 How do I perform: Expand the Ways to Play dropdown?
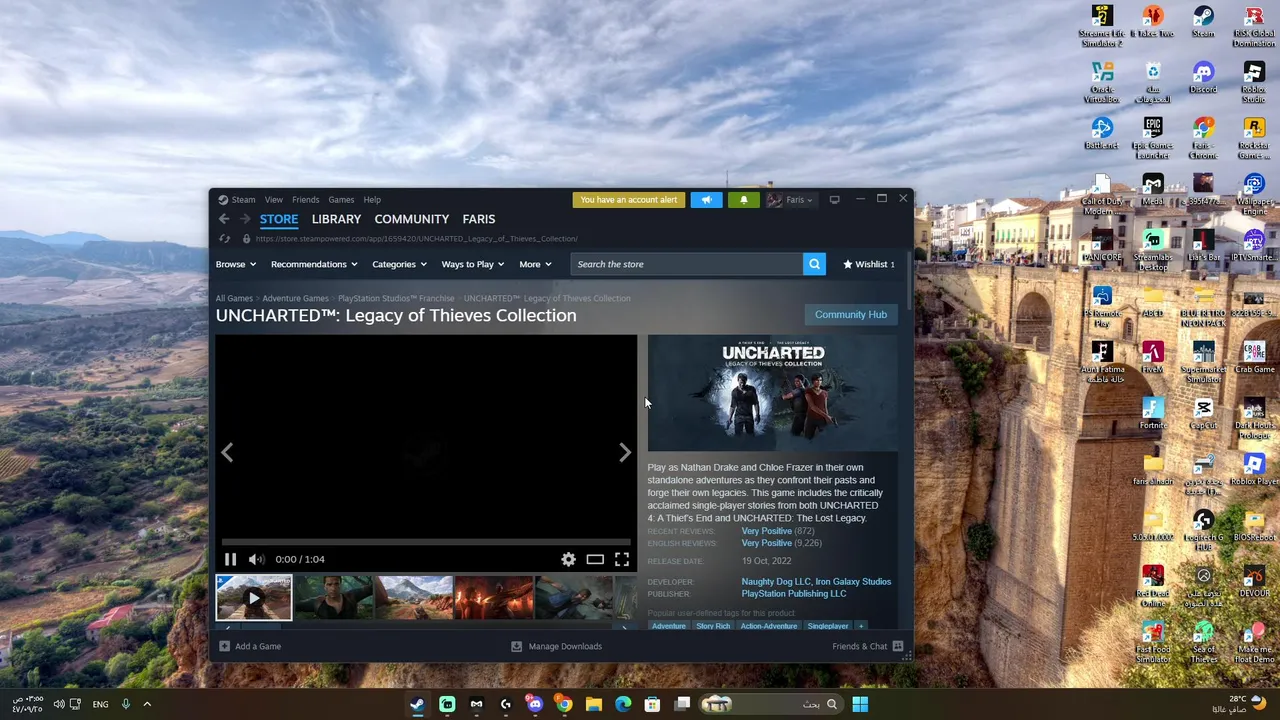click(473, 264)
